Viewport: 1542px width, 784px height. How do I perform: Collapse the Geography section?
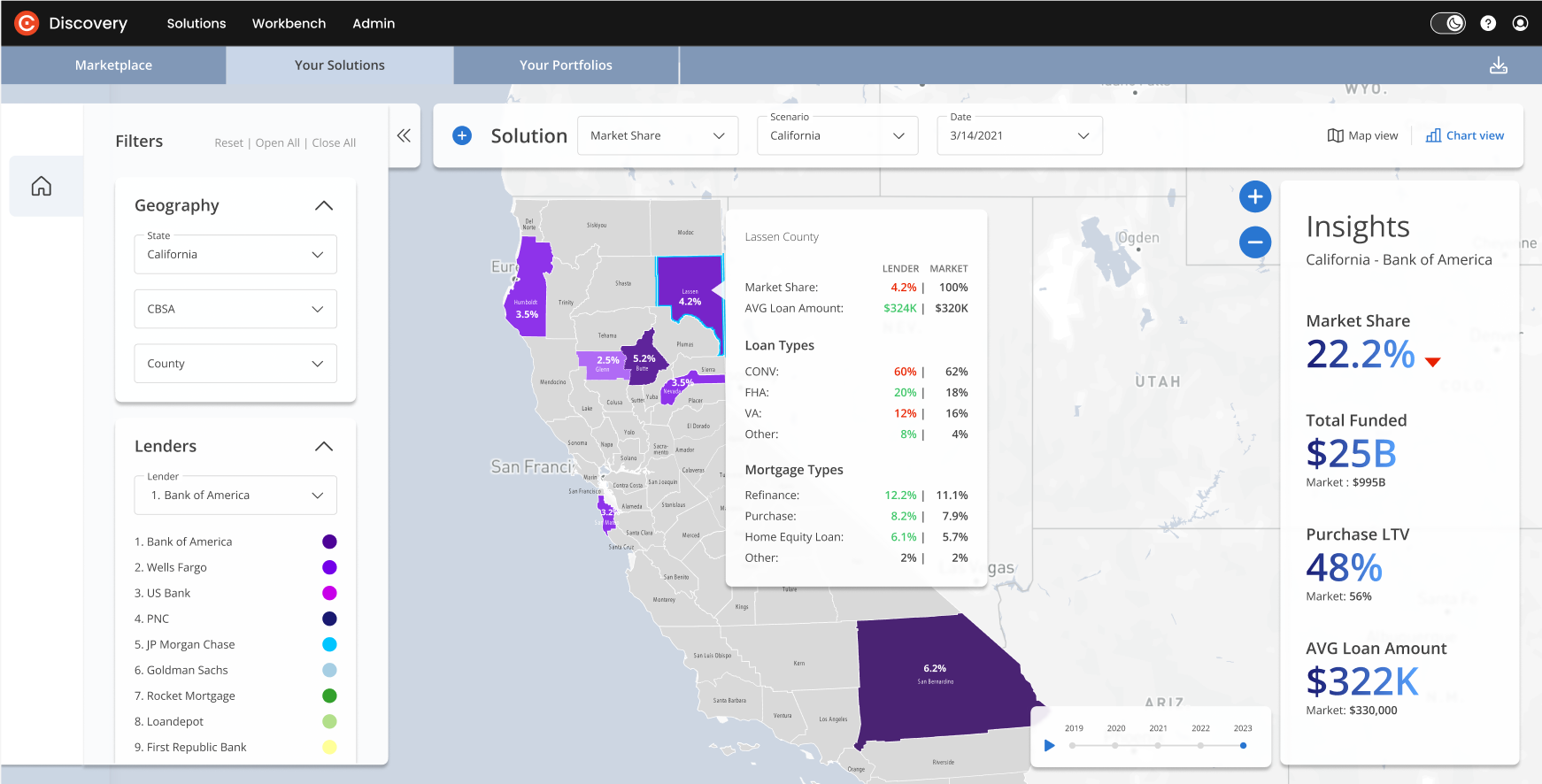[324, 205]
